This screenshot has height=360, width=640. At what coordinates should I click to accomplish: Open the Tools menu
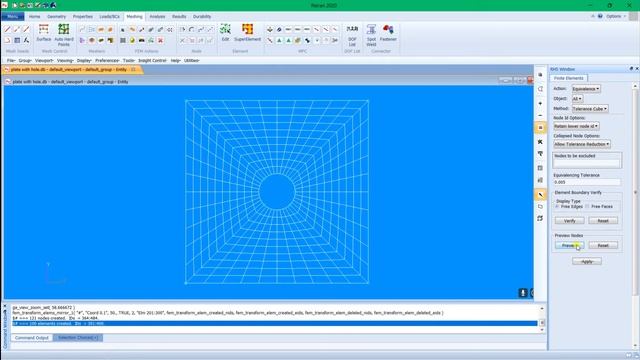pos(129,60)
